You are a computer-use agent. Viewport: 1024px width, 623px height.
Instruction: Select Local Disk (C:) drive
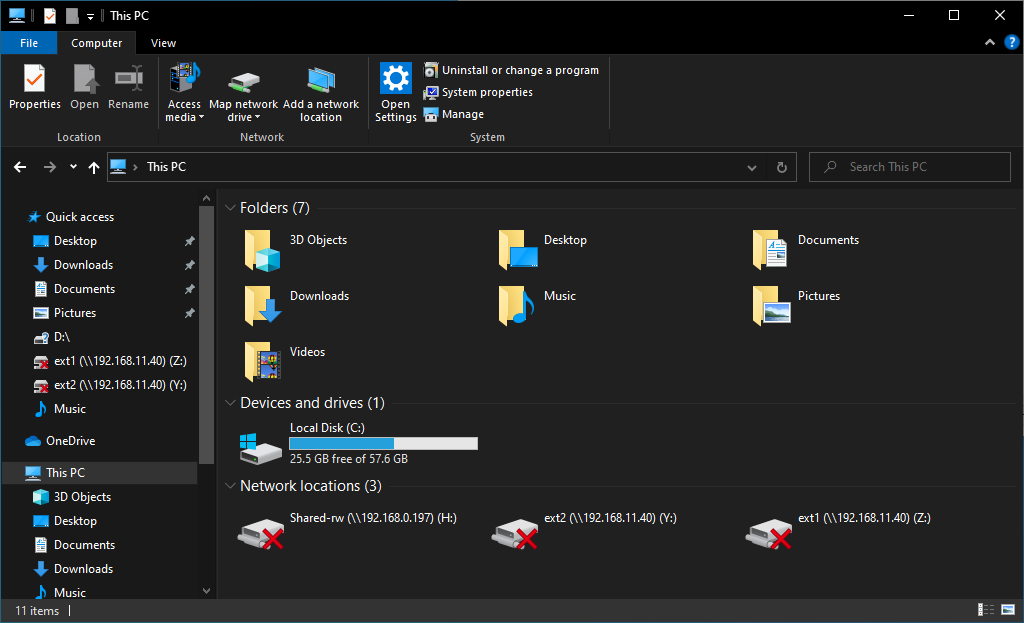(359, 444)
